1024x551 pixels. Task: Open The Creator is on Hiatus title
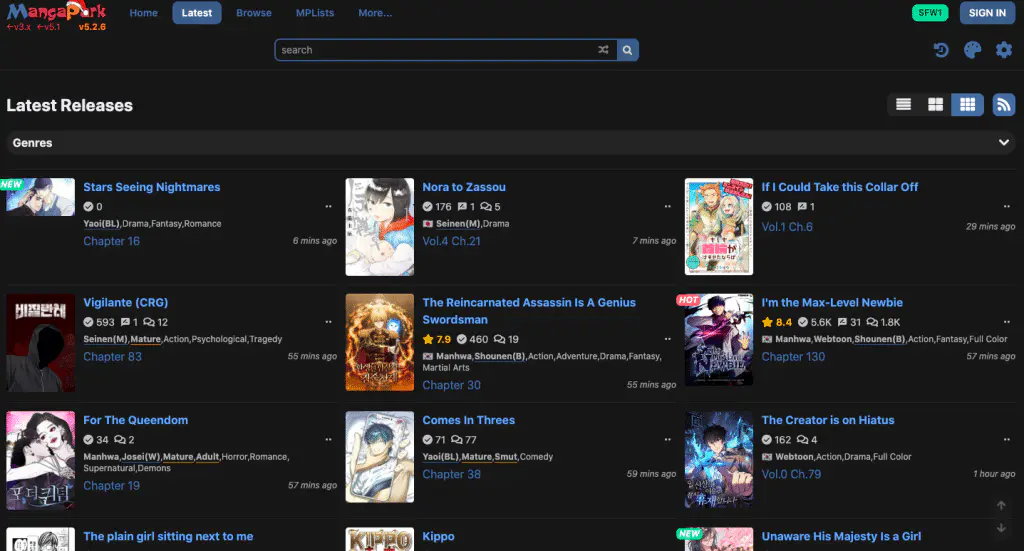coord(828,420)
